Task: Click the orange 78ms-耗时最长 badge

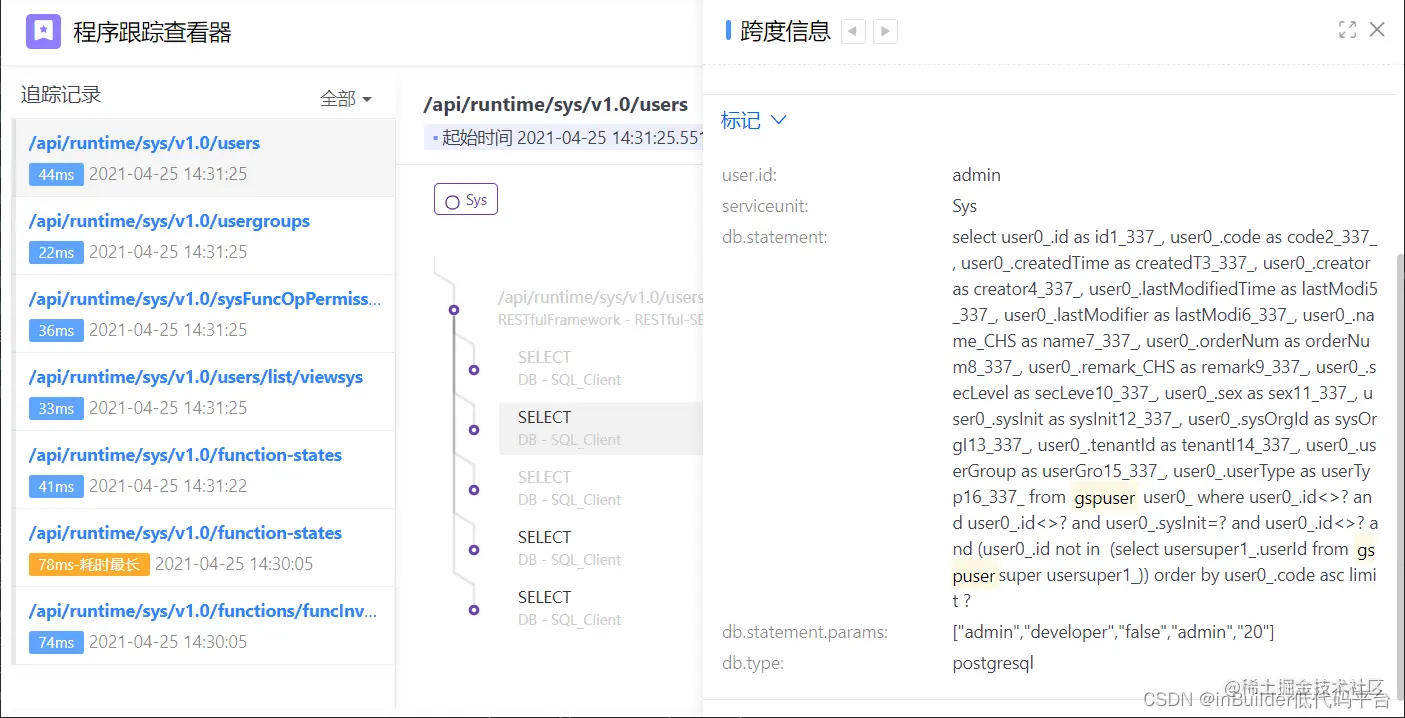Action: (x=89, y=564)
